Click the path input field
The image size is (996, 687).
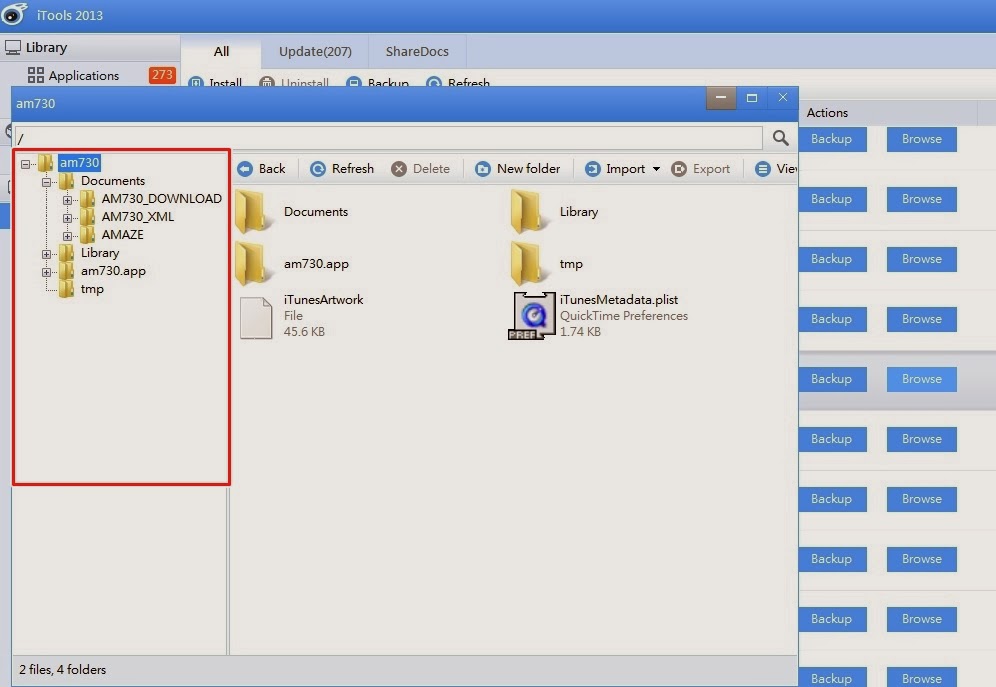[x=389, y=138]
